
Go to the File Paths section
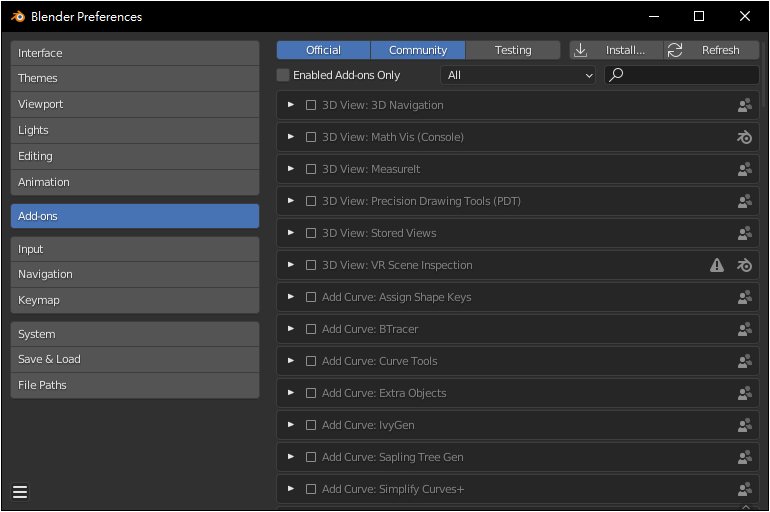click(135, 385)
